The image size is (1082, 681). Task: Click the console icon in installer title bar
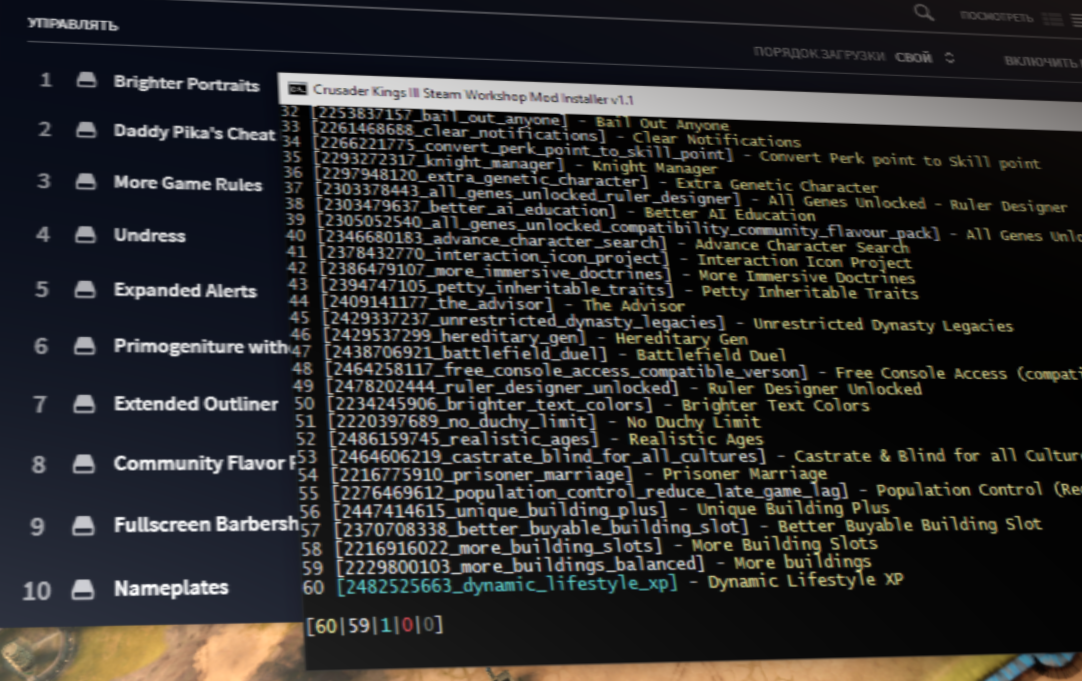tap(297, 89)
